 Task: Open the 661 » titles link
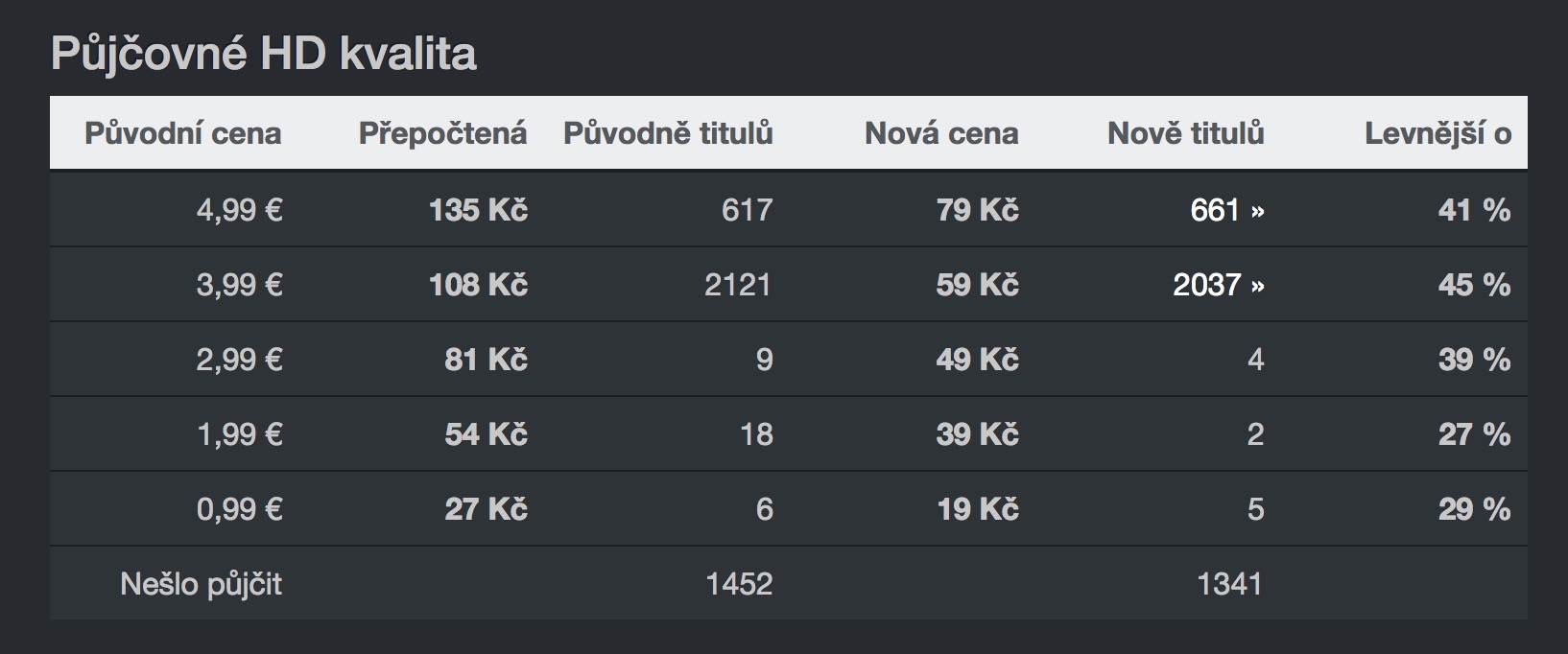pos(1226,210)
